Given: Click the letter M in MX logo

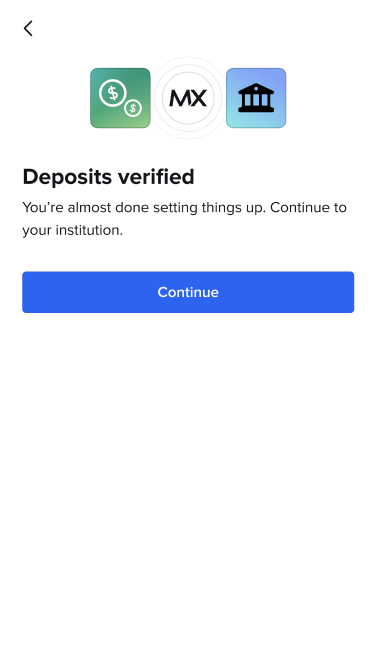Looking at the screenshot, I should point(179,98).
